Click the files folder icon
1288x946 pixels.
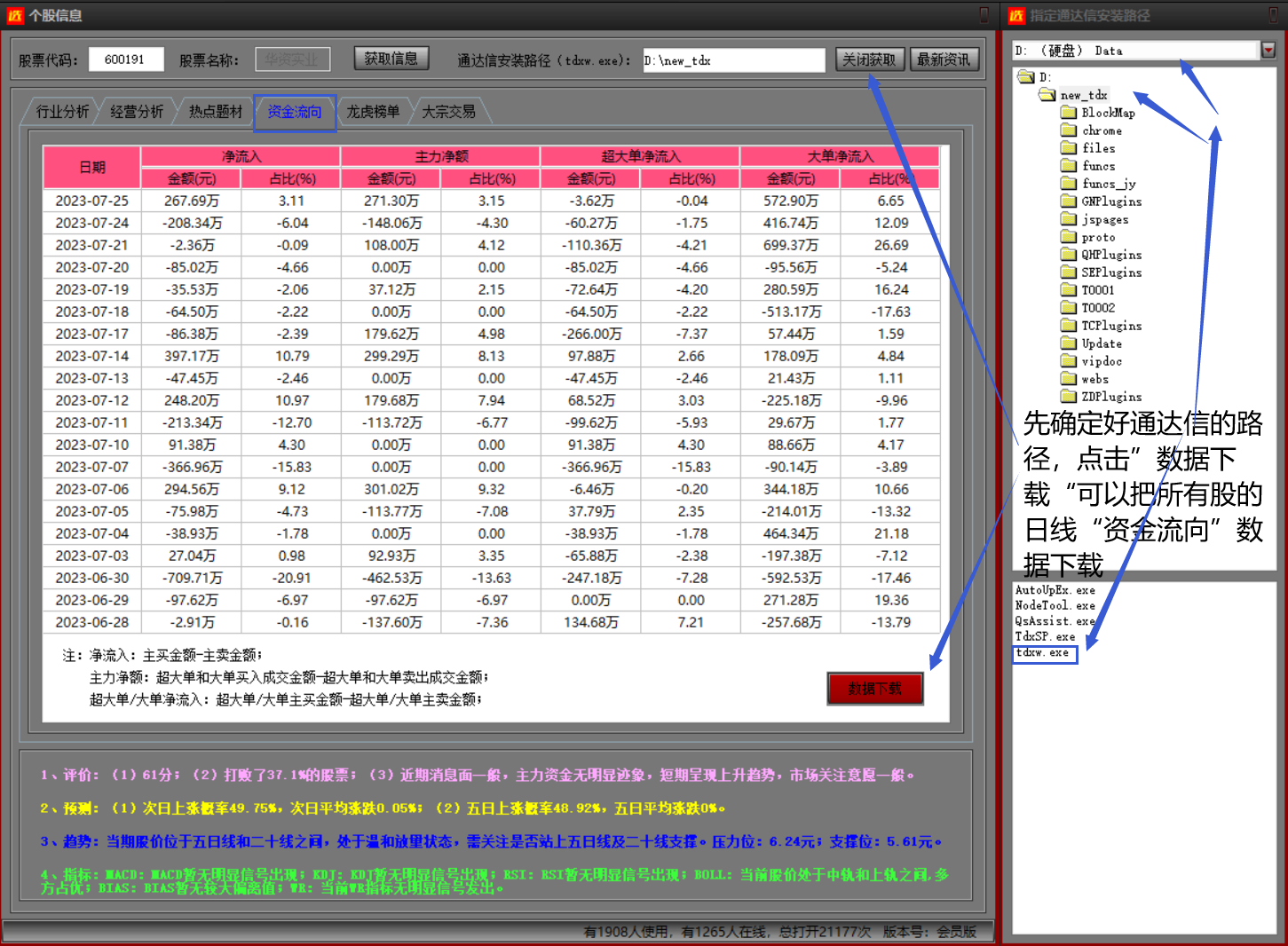1069,148
